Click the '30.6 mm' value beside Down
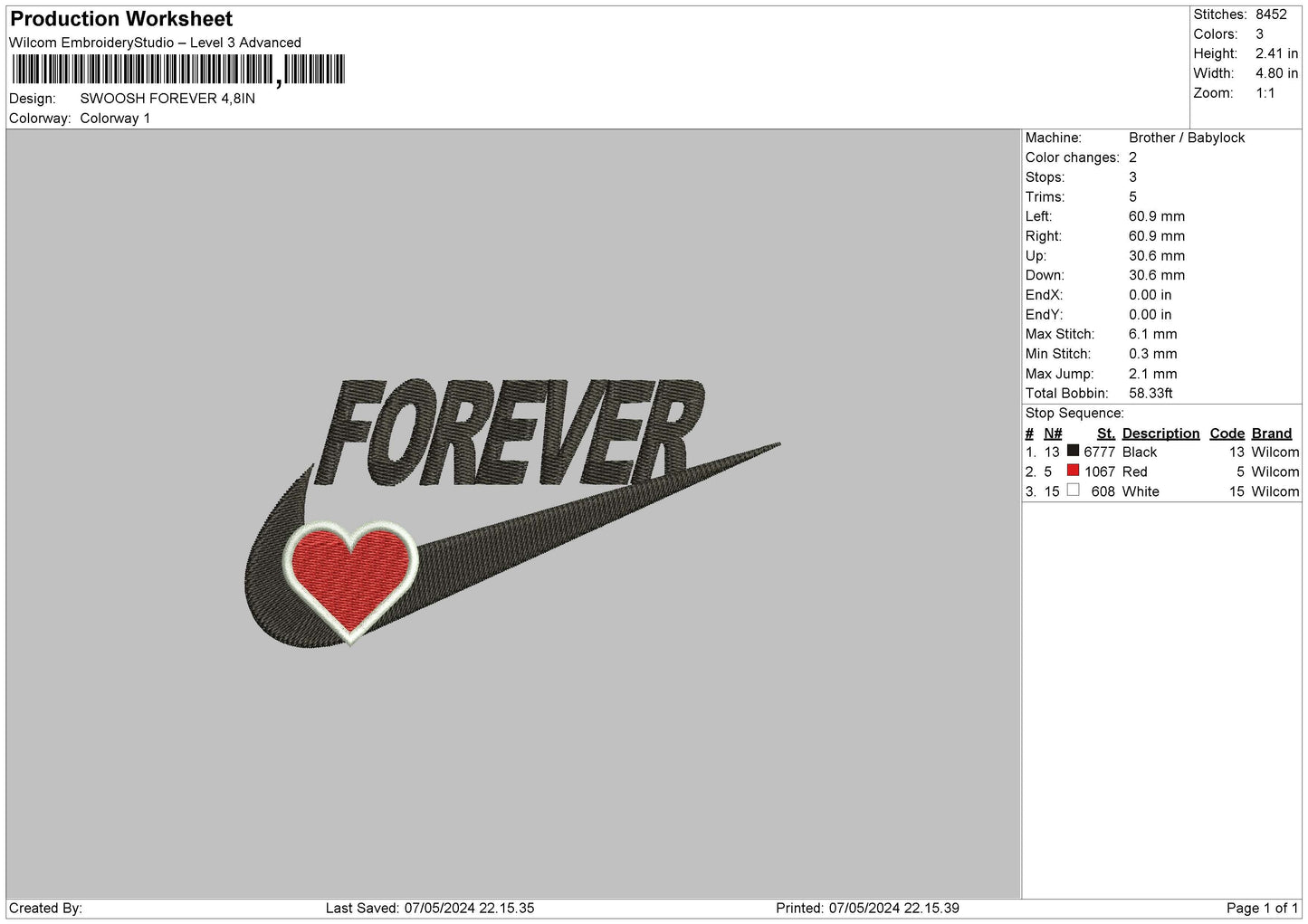1308x924 pixels. 1157,275
